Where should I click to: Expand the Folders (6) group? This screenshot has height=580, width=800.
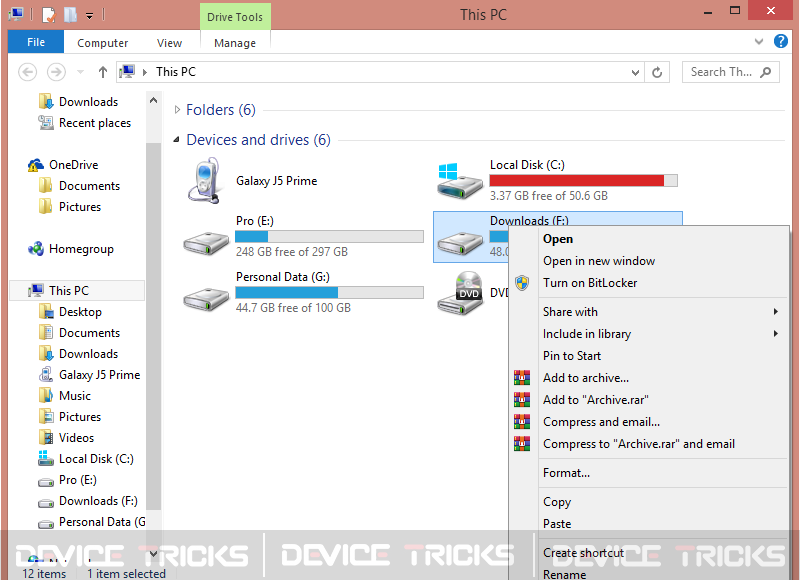pyautogui.click(x=177, y=110)
